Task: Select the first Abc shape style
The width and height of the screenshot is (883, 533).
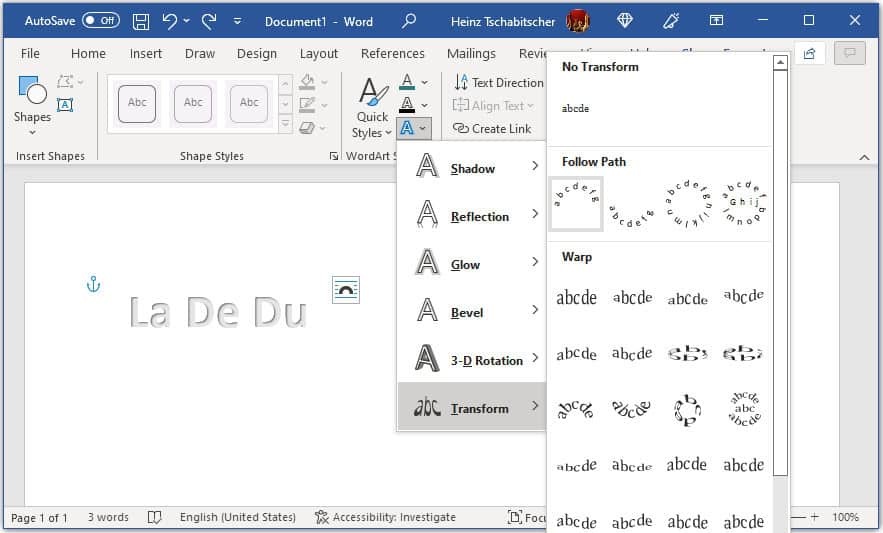Action: click(137, 104)
